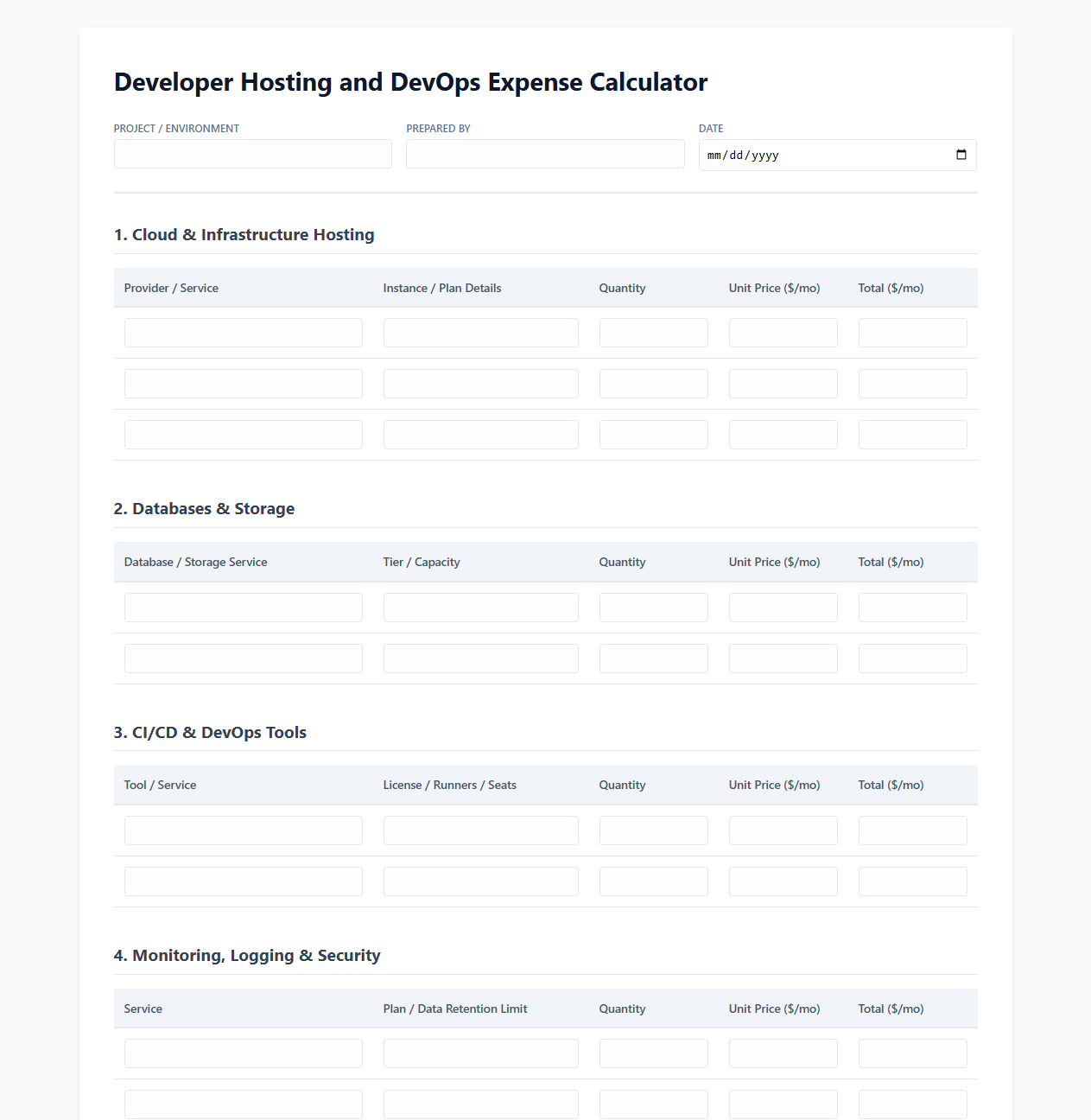Viewport: 1091px width, 1120px height.
Task: Click the 'Tier / Capacity' column header
Action: pyautogui.click(x=422, y=562)
